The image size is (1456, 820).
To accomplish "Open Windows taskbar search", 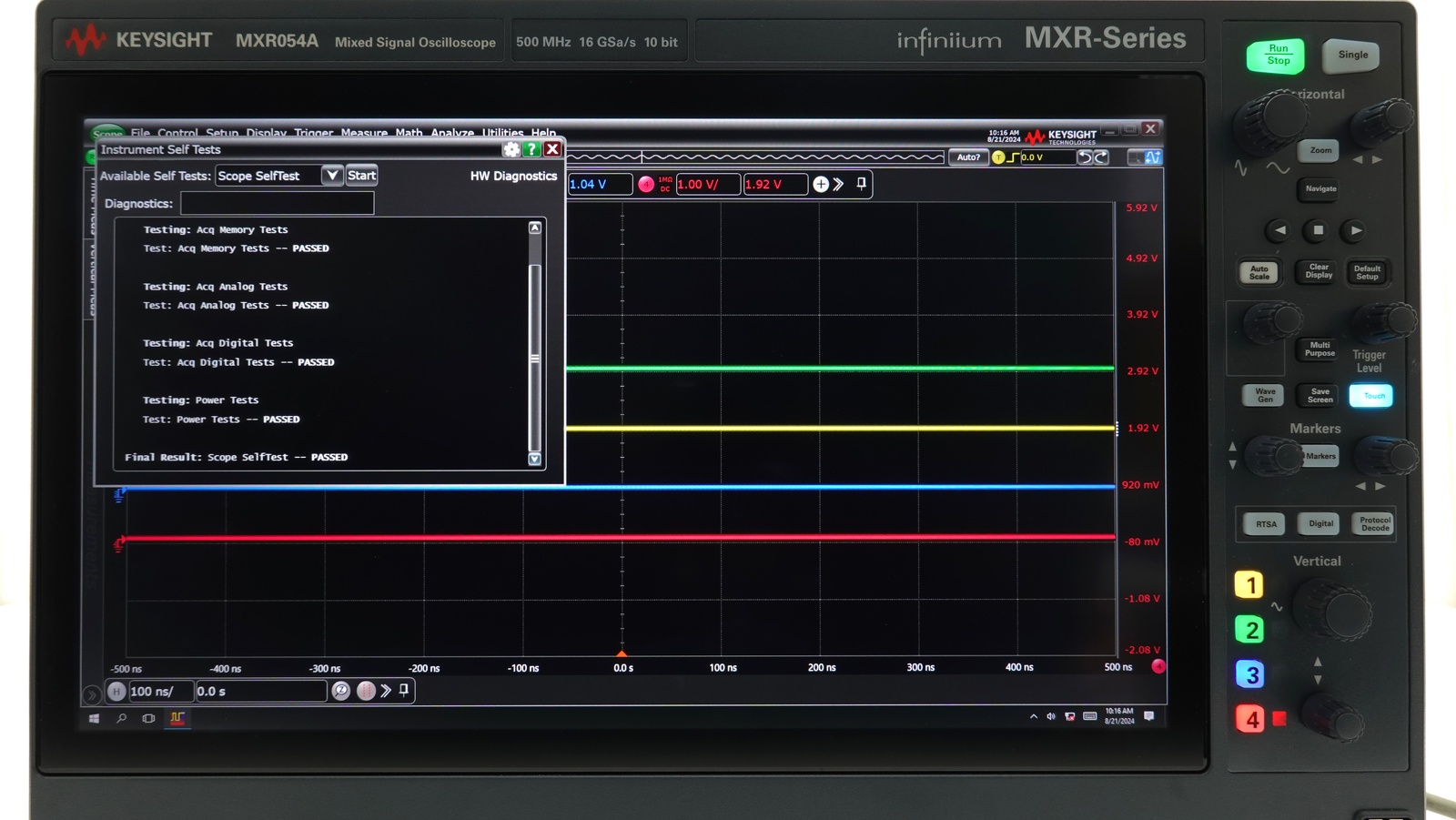I will (121, 718).
